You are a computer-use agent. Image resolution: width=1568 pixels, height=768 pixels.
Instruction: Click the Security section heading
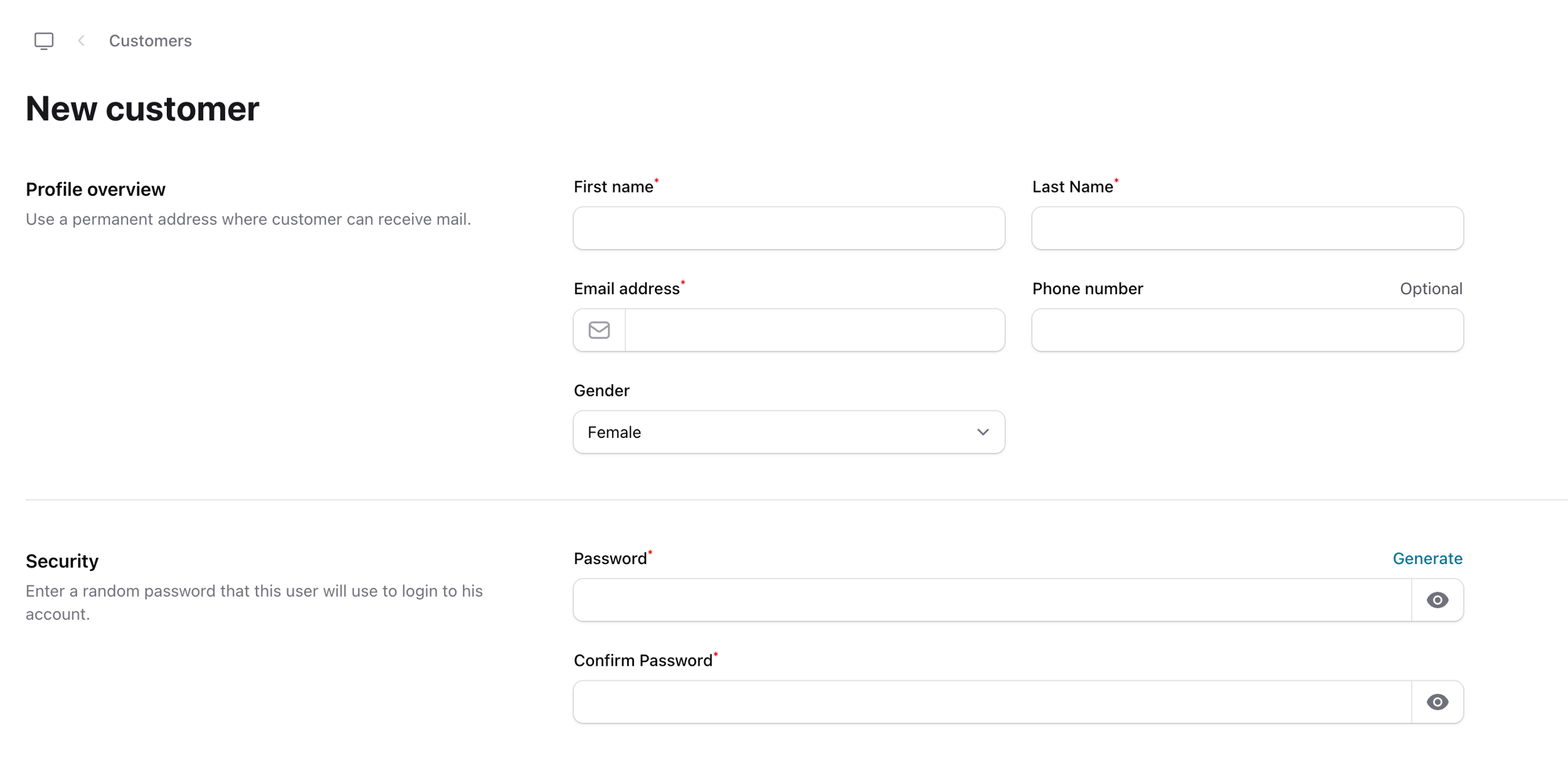point(62,561)
